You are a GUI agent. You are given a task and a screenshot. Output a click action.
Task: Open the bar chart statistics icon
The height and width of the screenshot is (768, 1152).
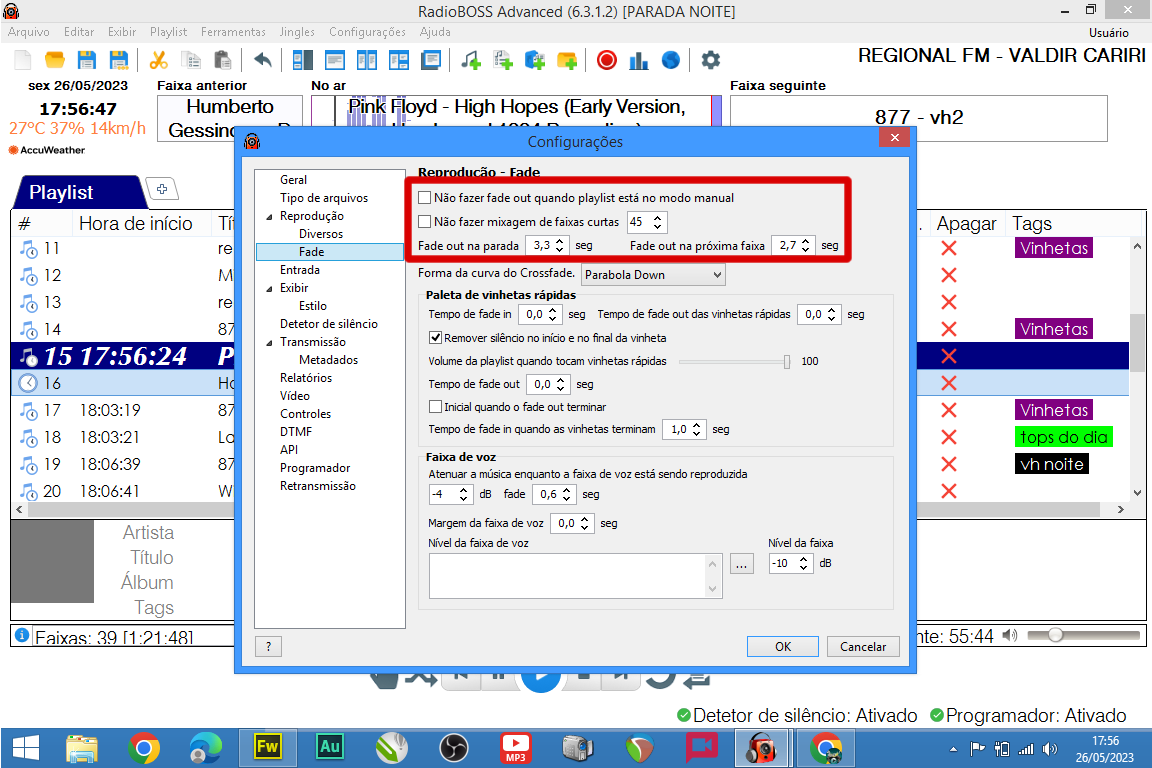click(x=638, y=60)
